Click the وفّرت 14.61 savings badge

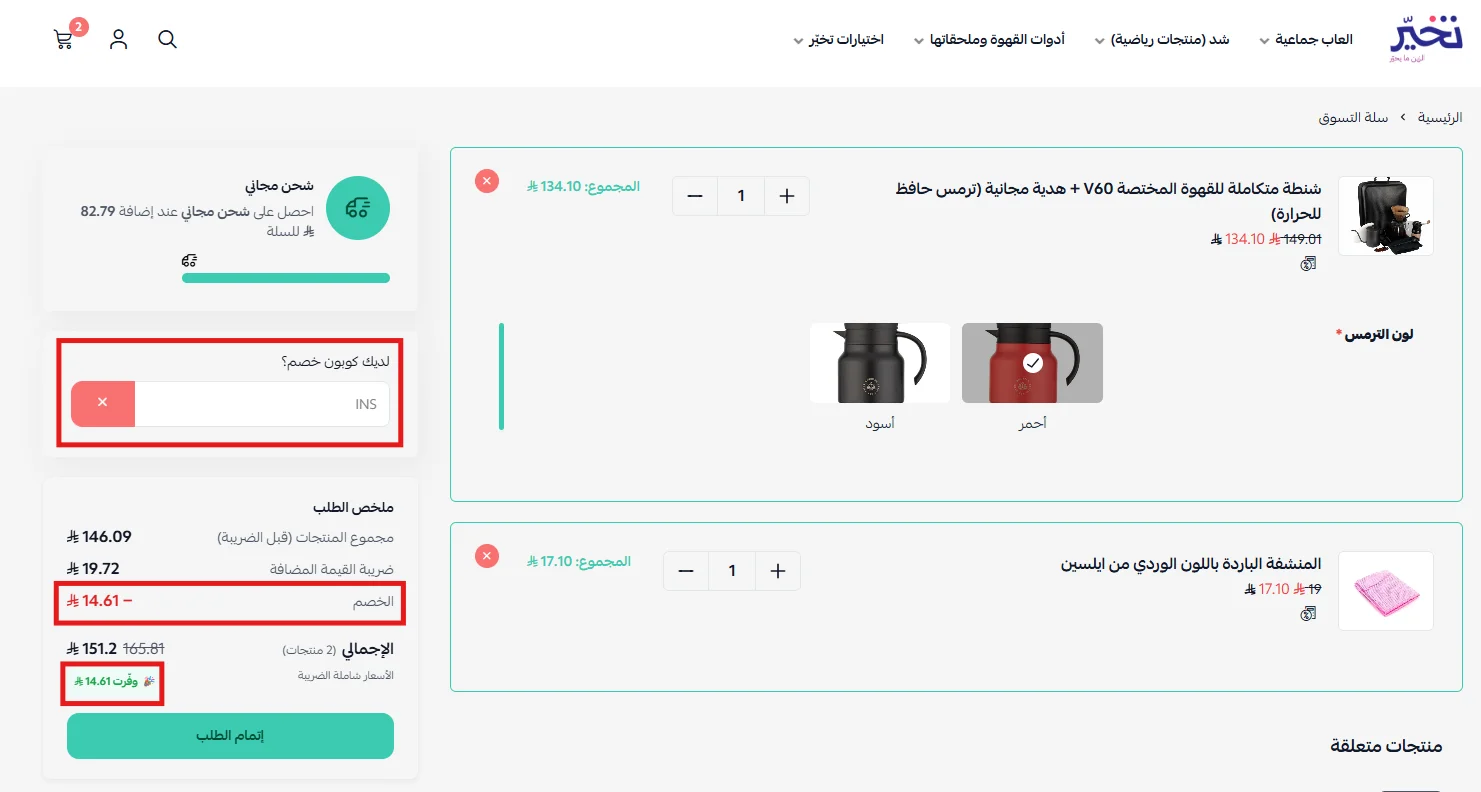pyautogui.click(x=114, y=681)
